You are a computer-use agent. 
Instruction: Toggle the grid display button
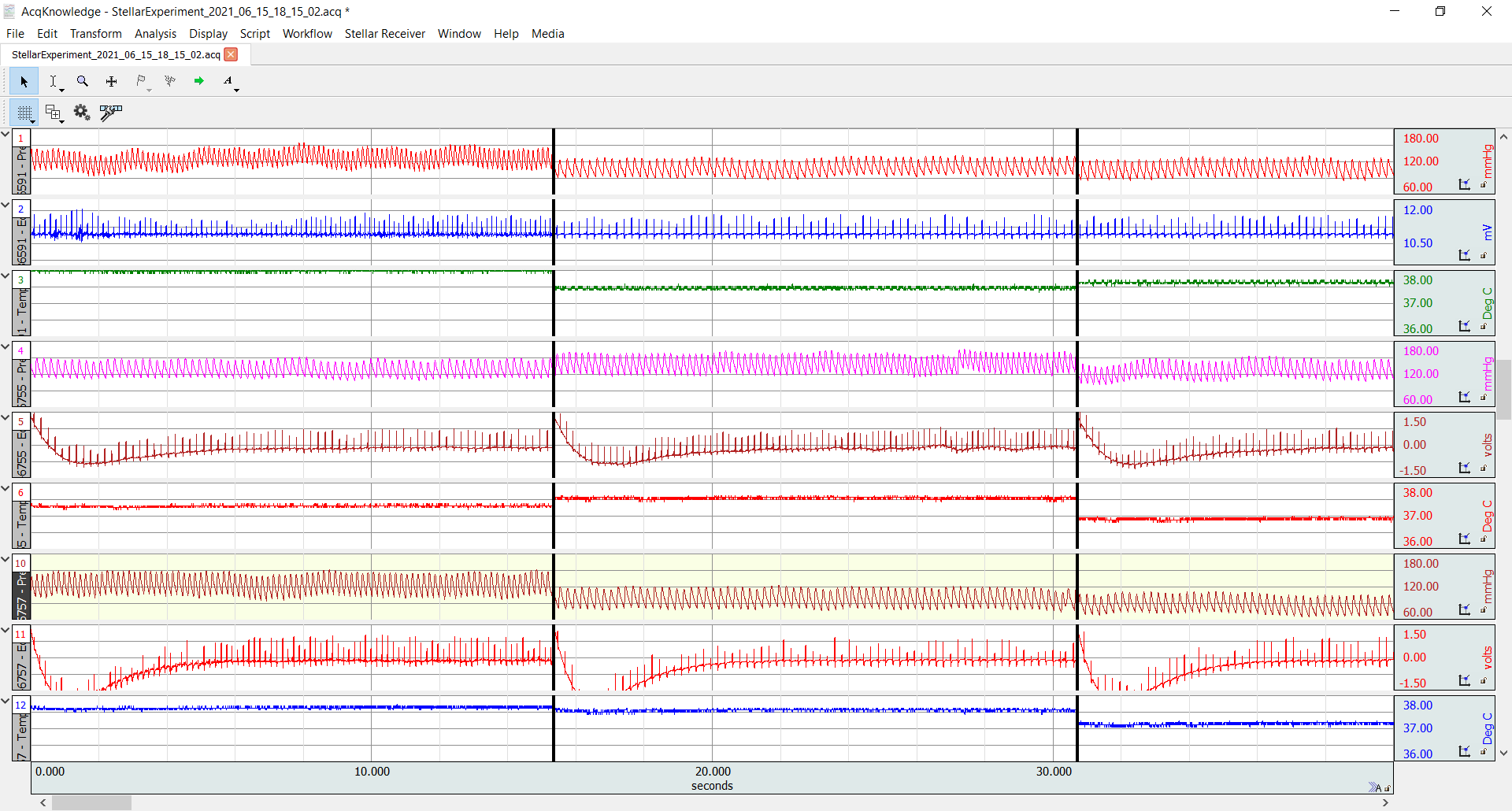24,112
